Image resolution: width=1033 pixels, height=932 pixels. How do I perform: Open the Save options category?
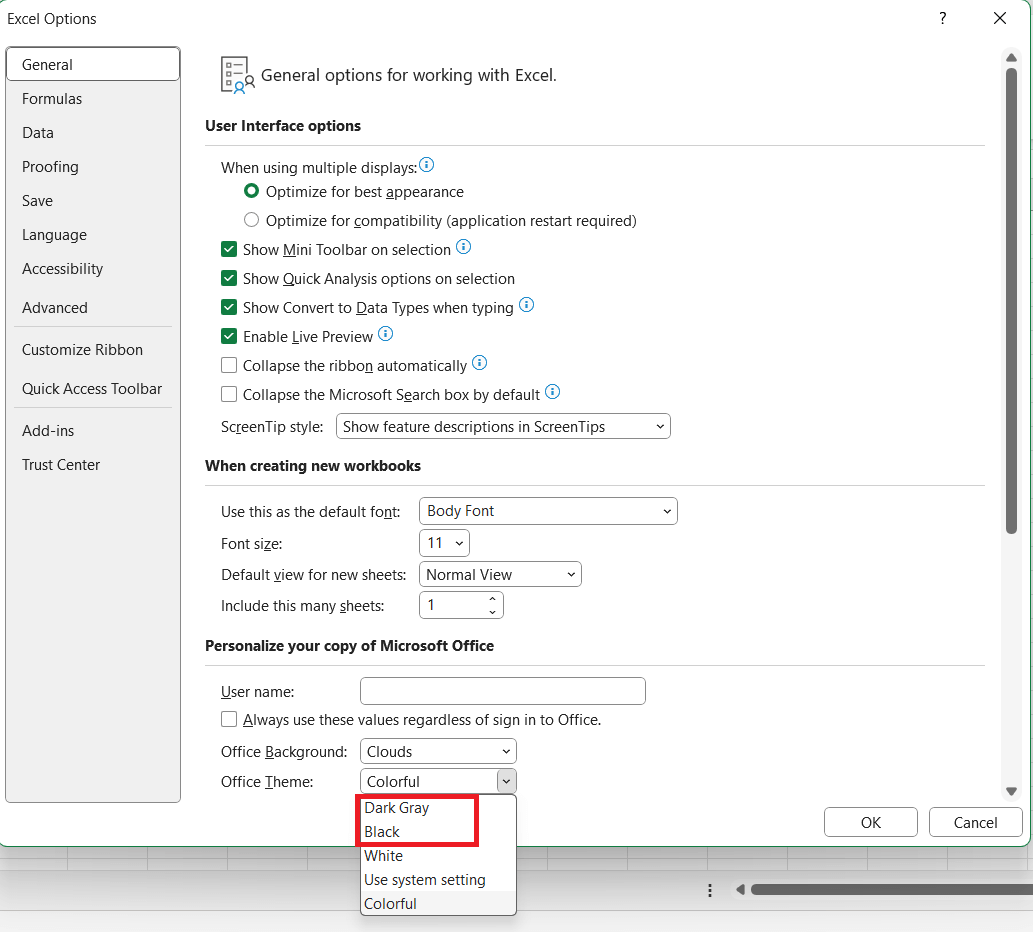93,201
